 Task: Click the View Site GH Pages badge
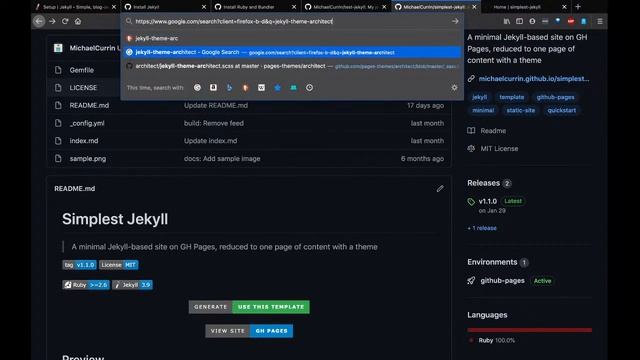tap(249, 331)
